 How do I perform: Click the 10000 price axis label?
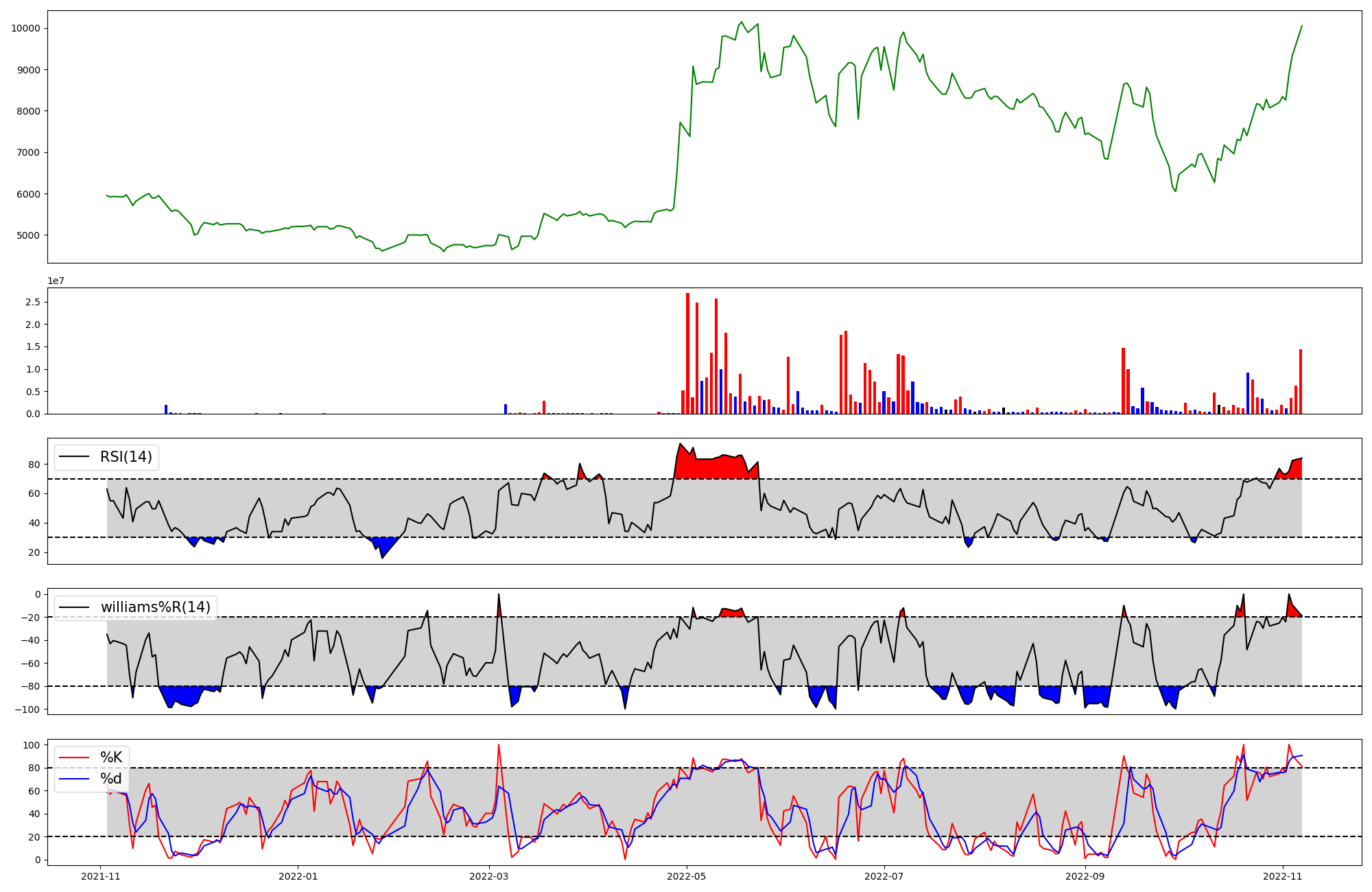(x=25, y=28)
